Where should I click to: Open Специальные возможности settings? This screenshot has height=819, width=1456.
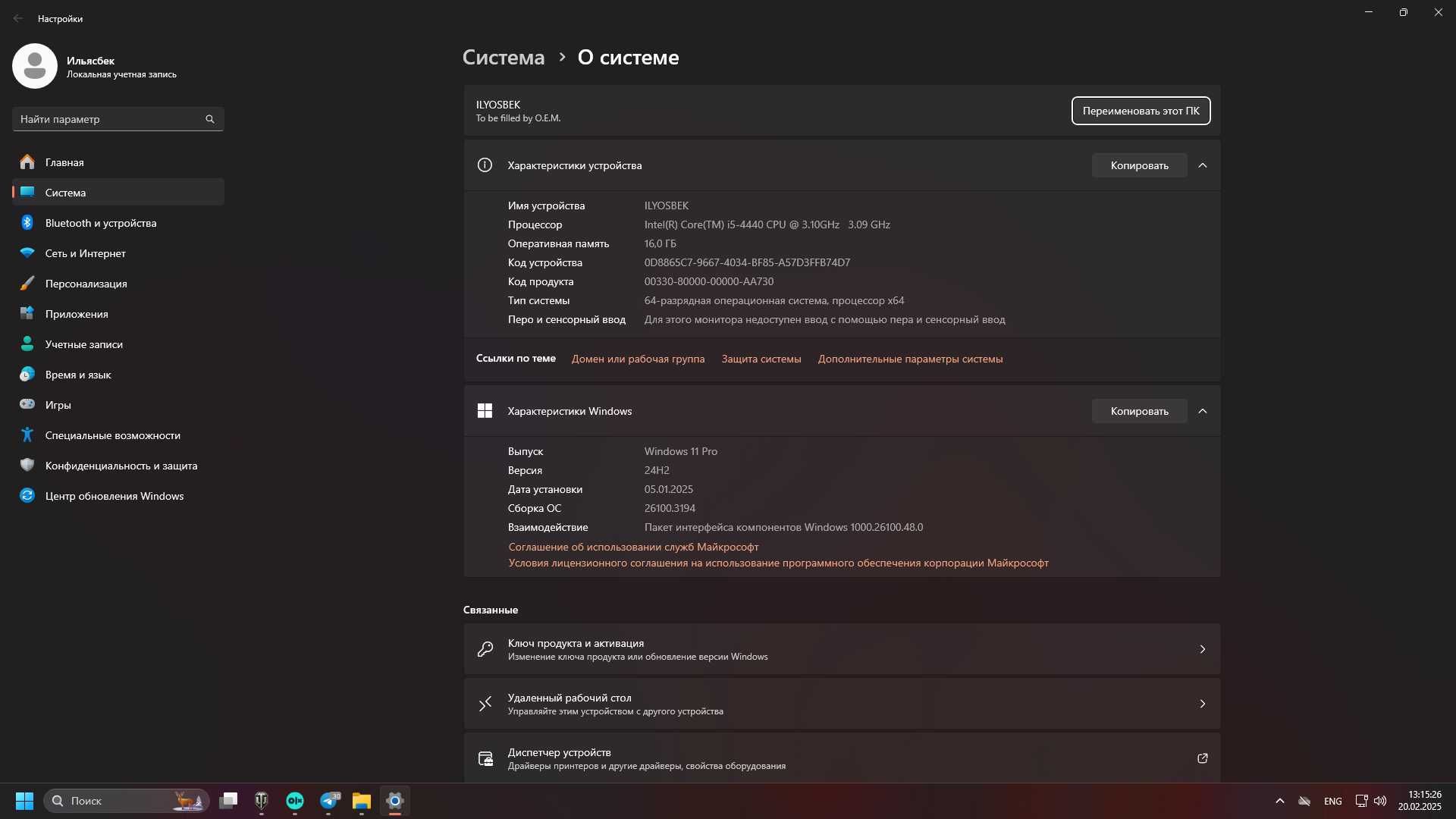coord(118,435)
